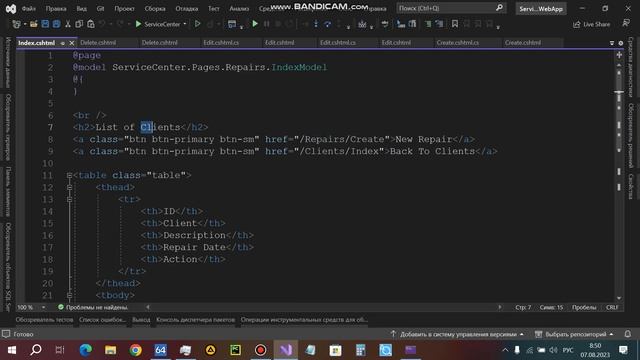640x360 pixels.
Task: Collapse the thead element on line 12
Action: click(69, 187)
